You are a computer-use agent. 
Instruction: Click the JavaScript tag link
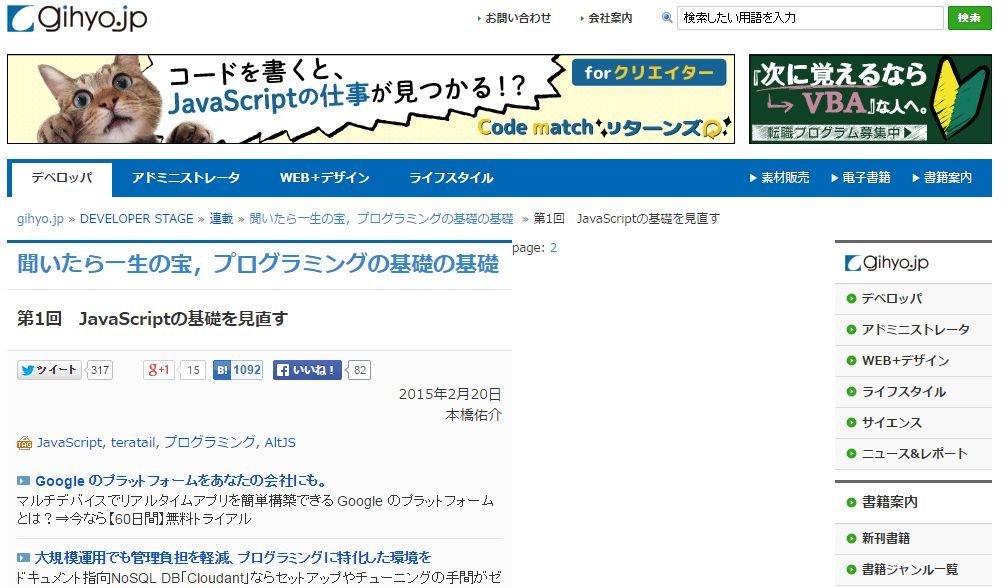click(x=69, y=442)
